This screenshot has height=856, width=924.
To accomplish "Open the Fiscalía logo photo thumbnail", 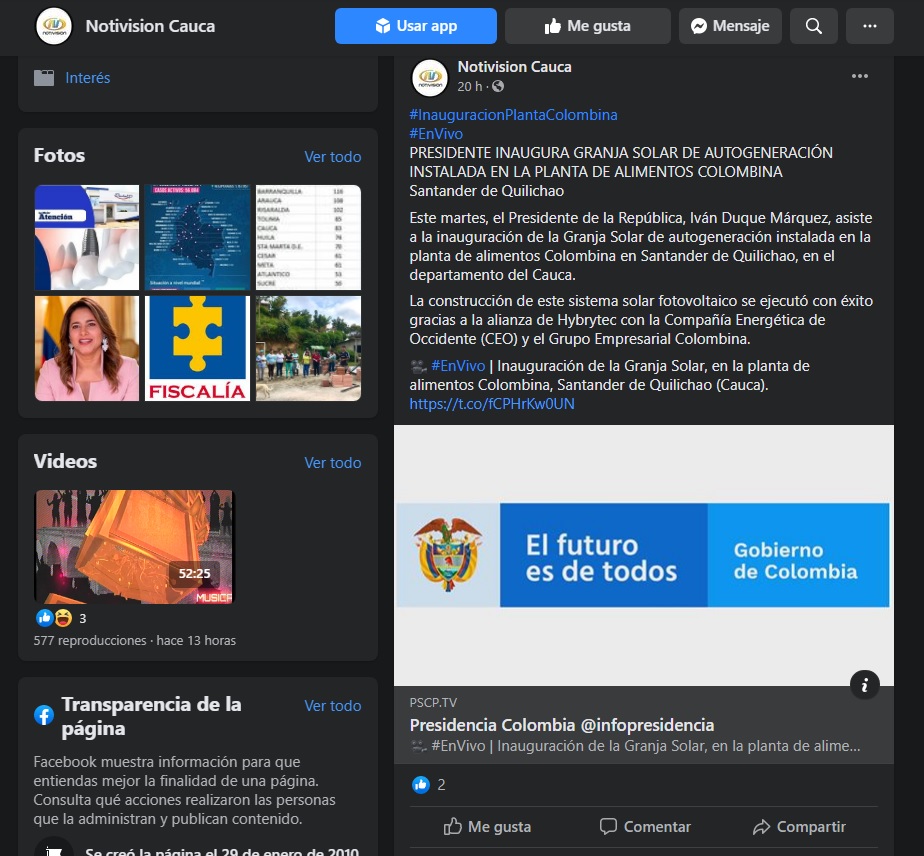I will pyautogui.click(x=197, y=348).
